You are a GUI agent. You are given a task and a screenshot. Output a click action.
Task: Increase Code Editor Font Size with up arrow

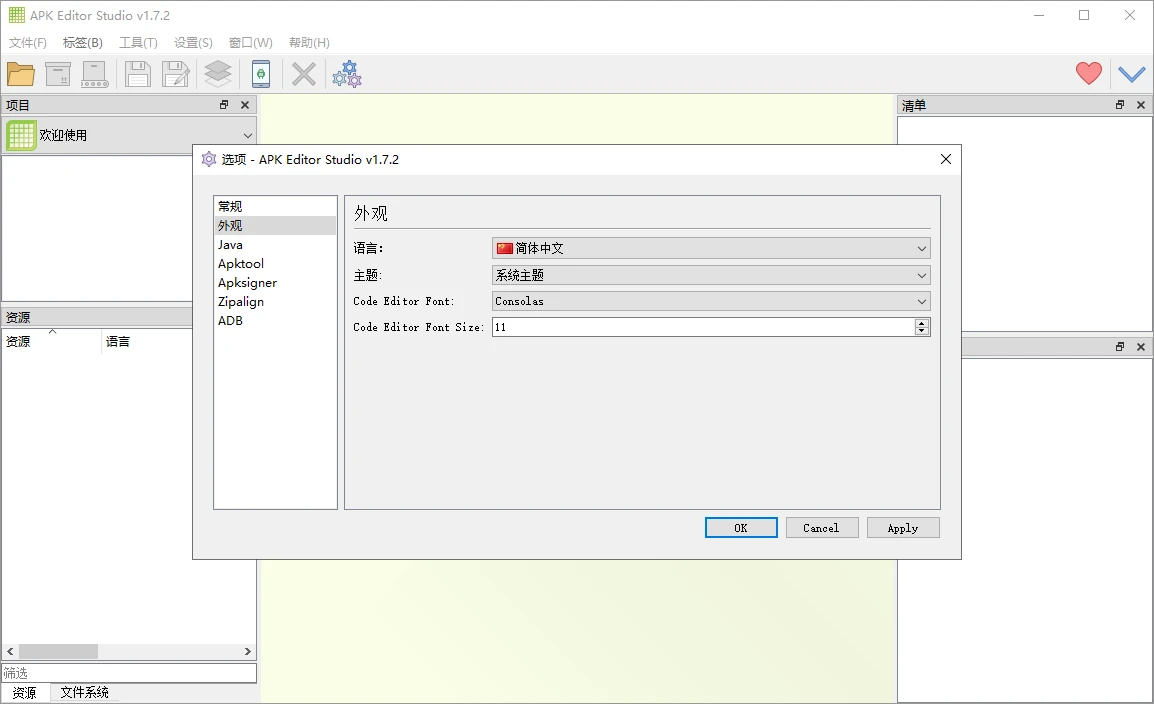(x=922, y=323)
